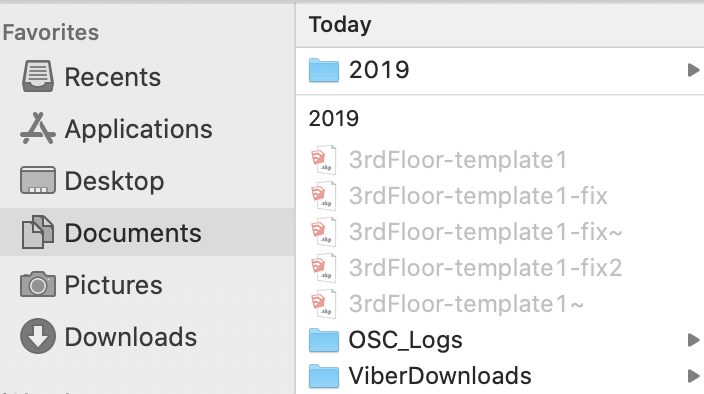704x394 pixels.
Task: Select the 2019 folder icon under Today
Action: coord(324,70)
